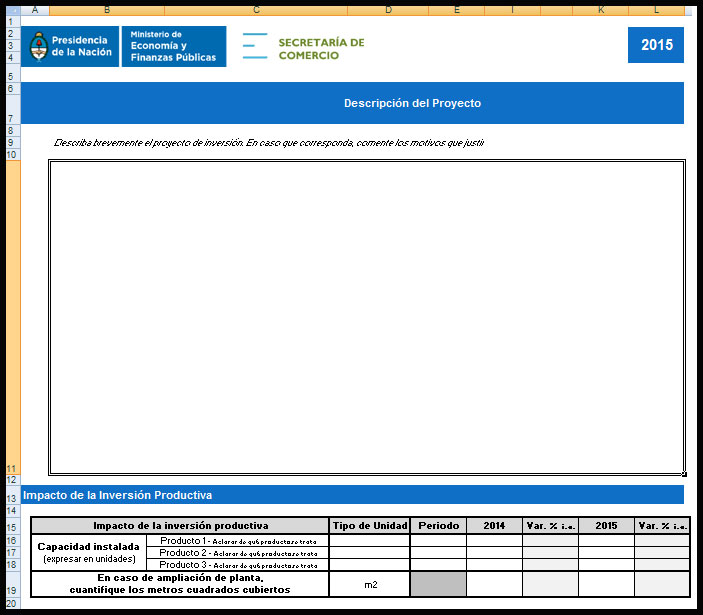This screenshot has width=703, height=615.
Task: Click the Ministerio de Economía y Finanzas Públicas logo
Action: [173, 46]
